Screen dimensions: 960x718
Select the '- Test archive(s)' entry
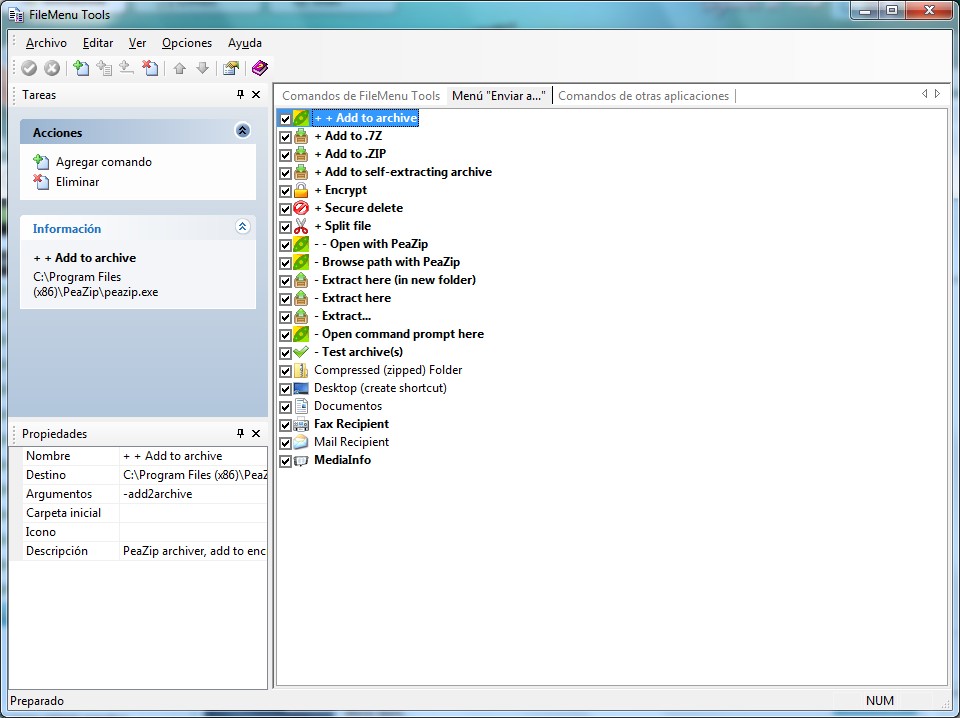pyautogui.click(x=359, y=352)
